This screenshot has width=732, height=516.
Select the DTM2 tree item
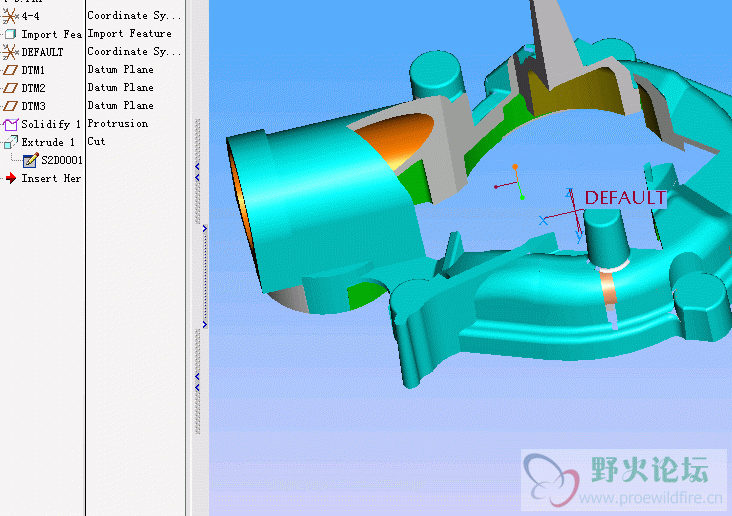34,88
